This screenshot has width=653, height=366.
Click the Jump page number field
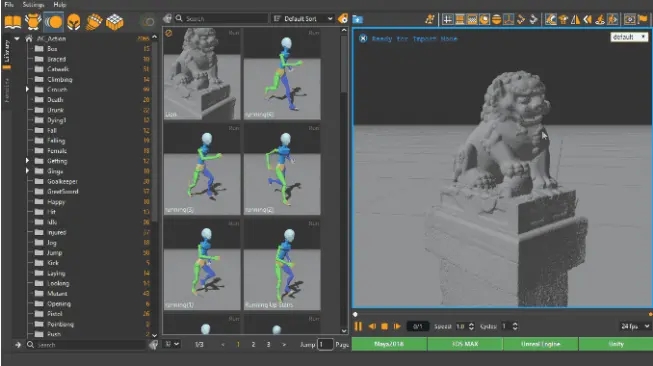(325, 344)
